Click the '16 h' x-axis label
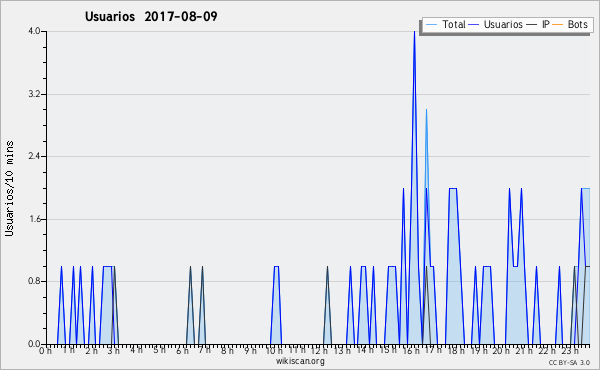Image resolution: width=600 pixels, height=370 pixels. [x=411, y=351]
